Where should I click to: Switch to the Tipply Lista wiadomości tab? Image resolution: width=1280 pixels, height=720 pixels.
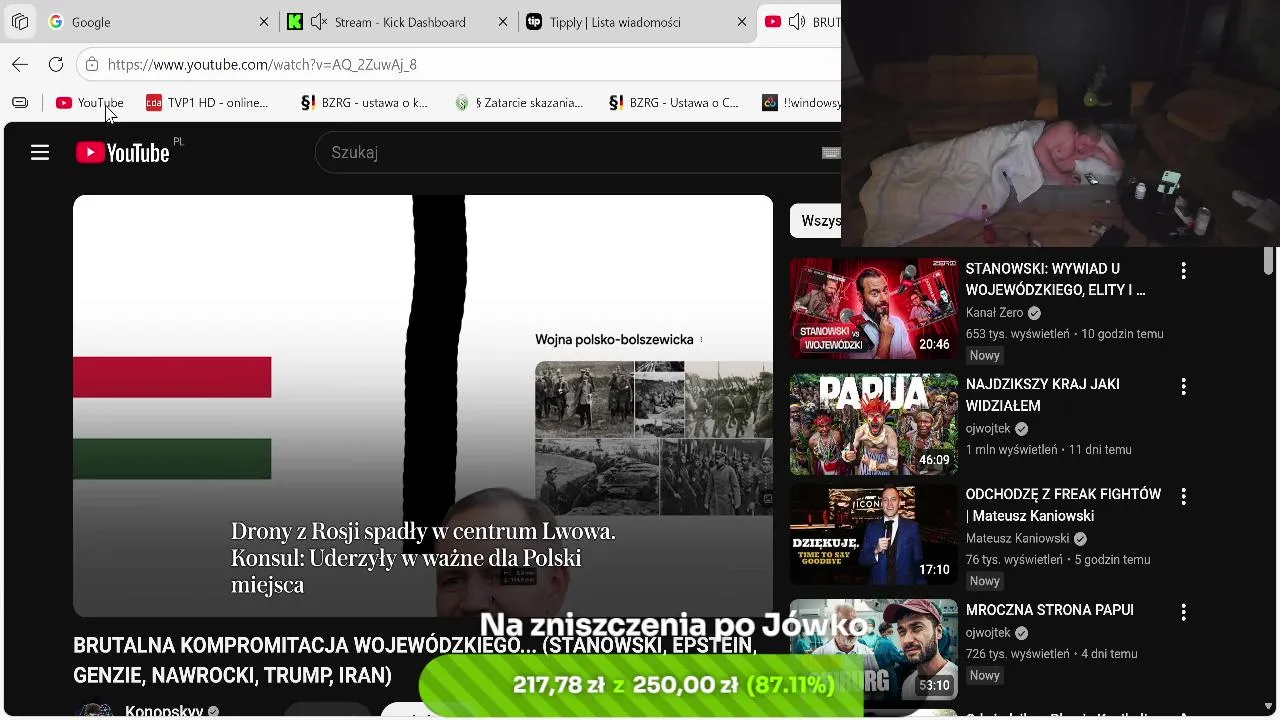pos(637,22)
